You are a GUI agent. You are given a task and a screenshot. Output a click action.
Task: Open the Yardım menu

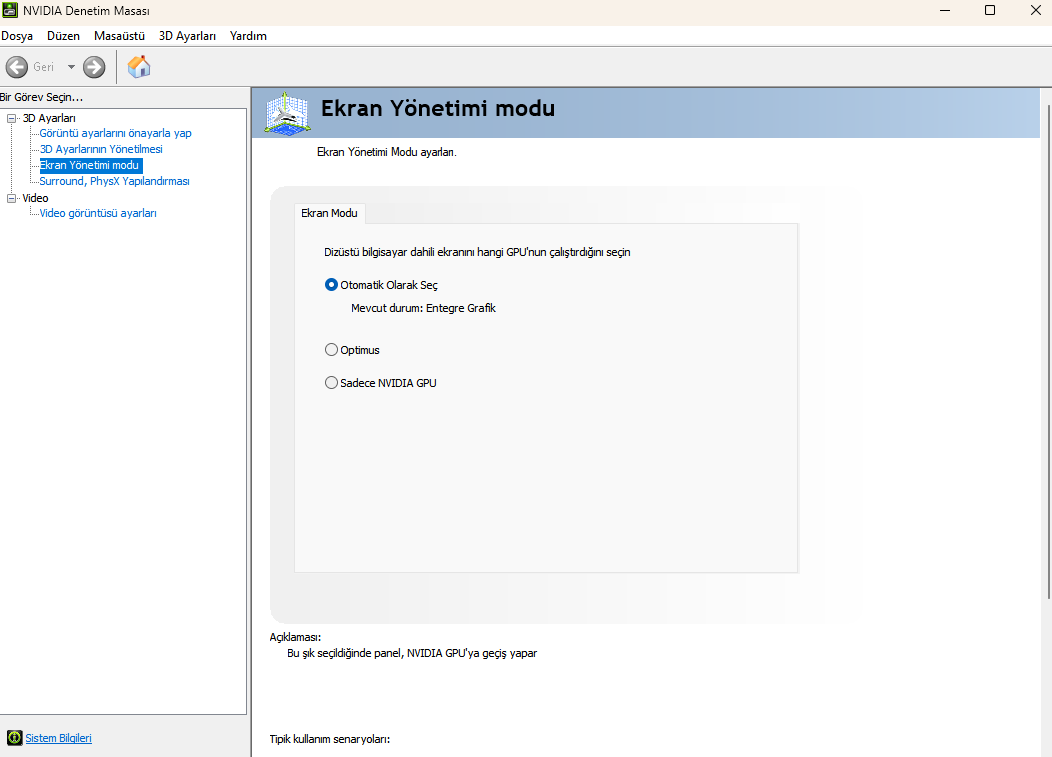pyautogui.click(x=248, y=36)
